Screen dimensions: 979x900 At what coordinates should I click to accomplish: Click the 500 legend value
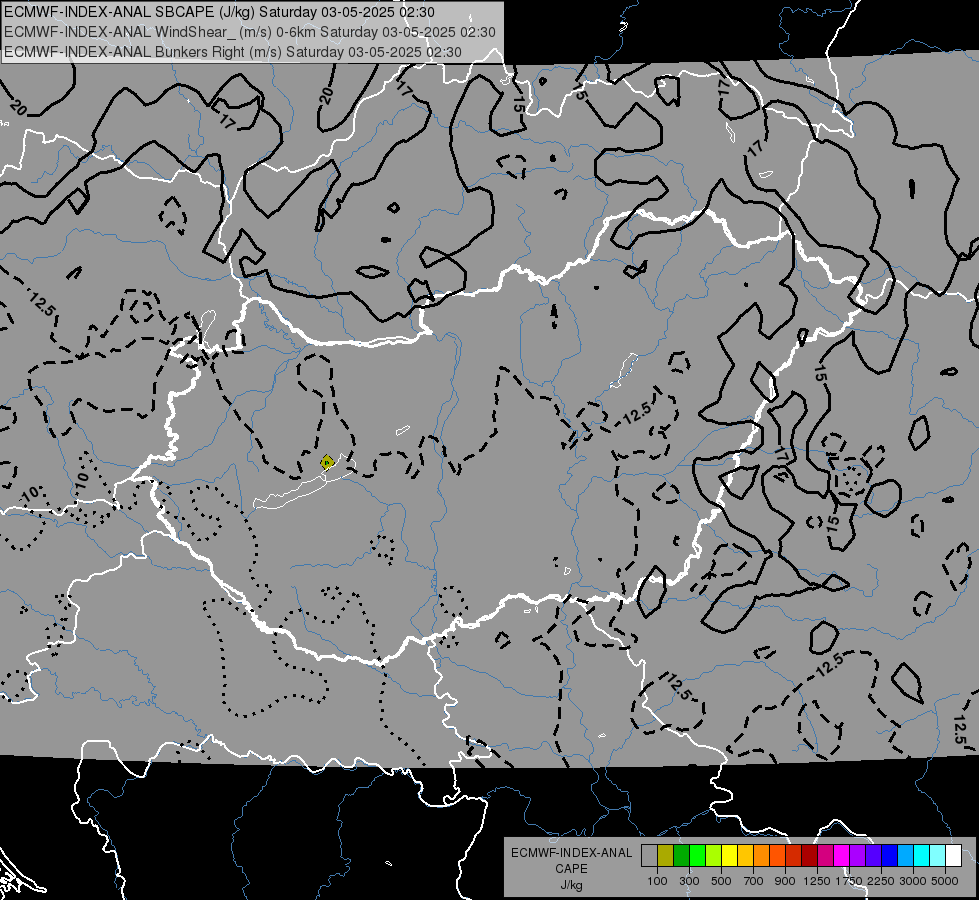tap(721, 881)
